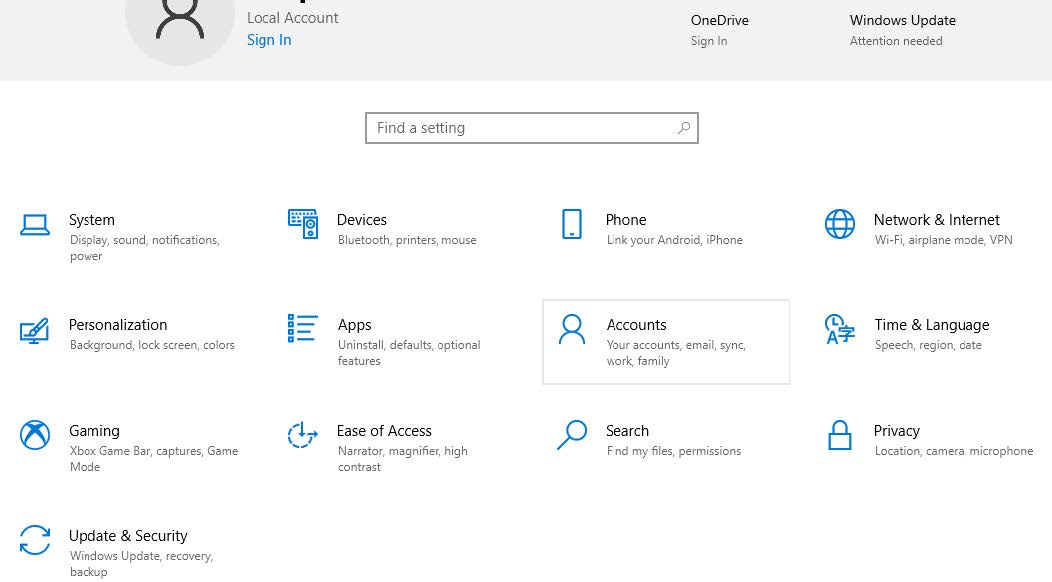
Task: Open Devices via the keyboard-speaker icon
Action: (x=303, y=224)
